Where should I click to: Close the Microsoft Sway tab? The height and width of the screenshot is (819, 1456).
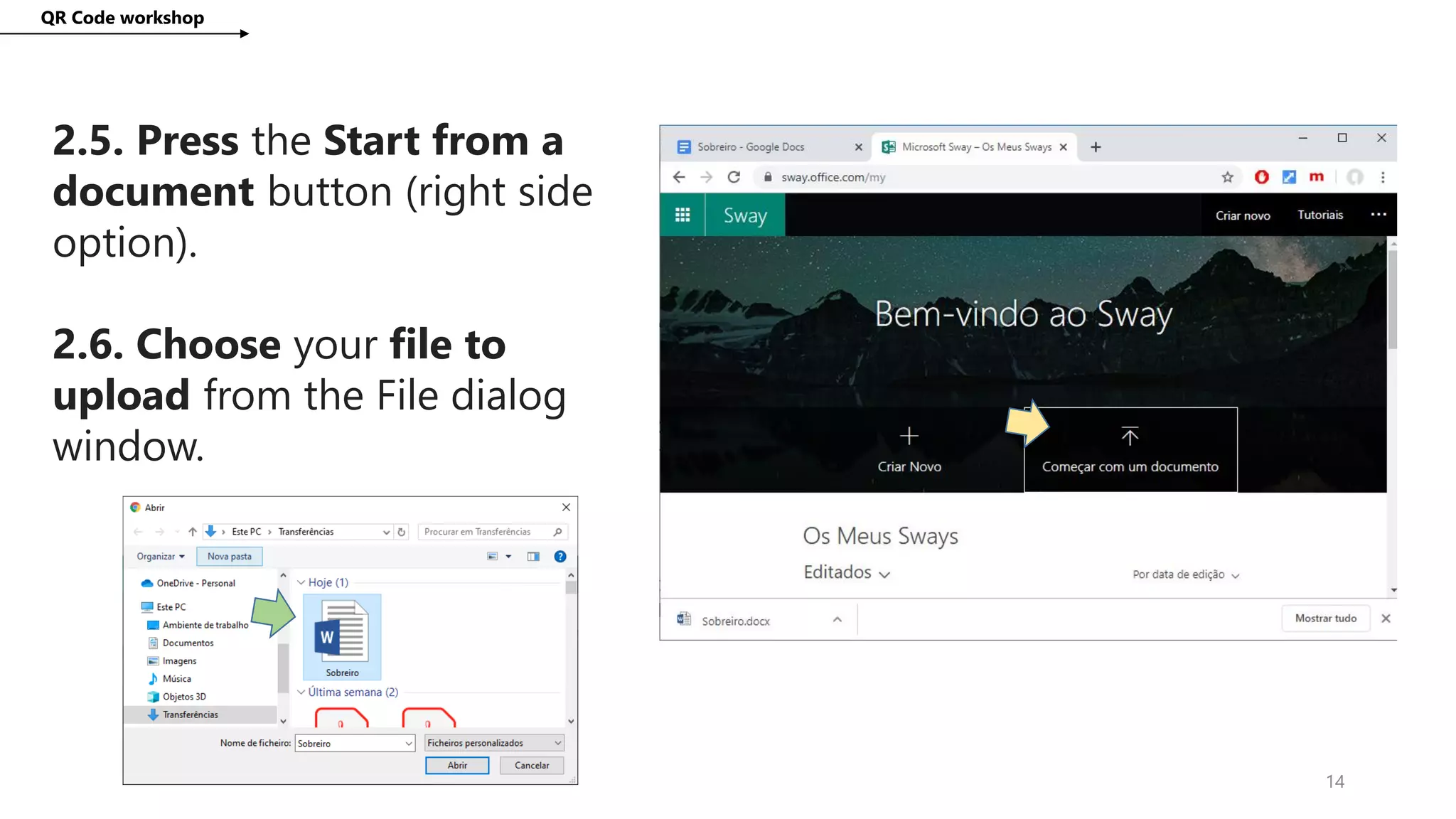[x=1063, y=147]
